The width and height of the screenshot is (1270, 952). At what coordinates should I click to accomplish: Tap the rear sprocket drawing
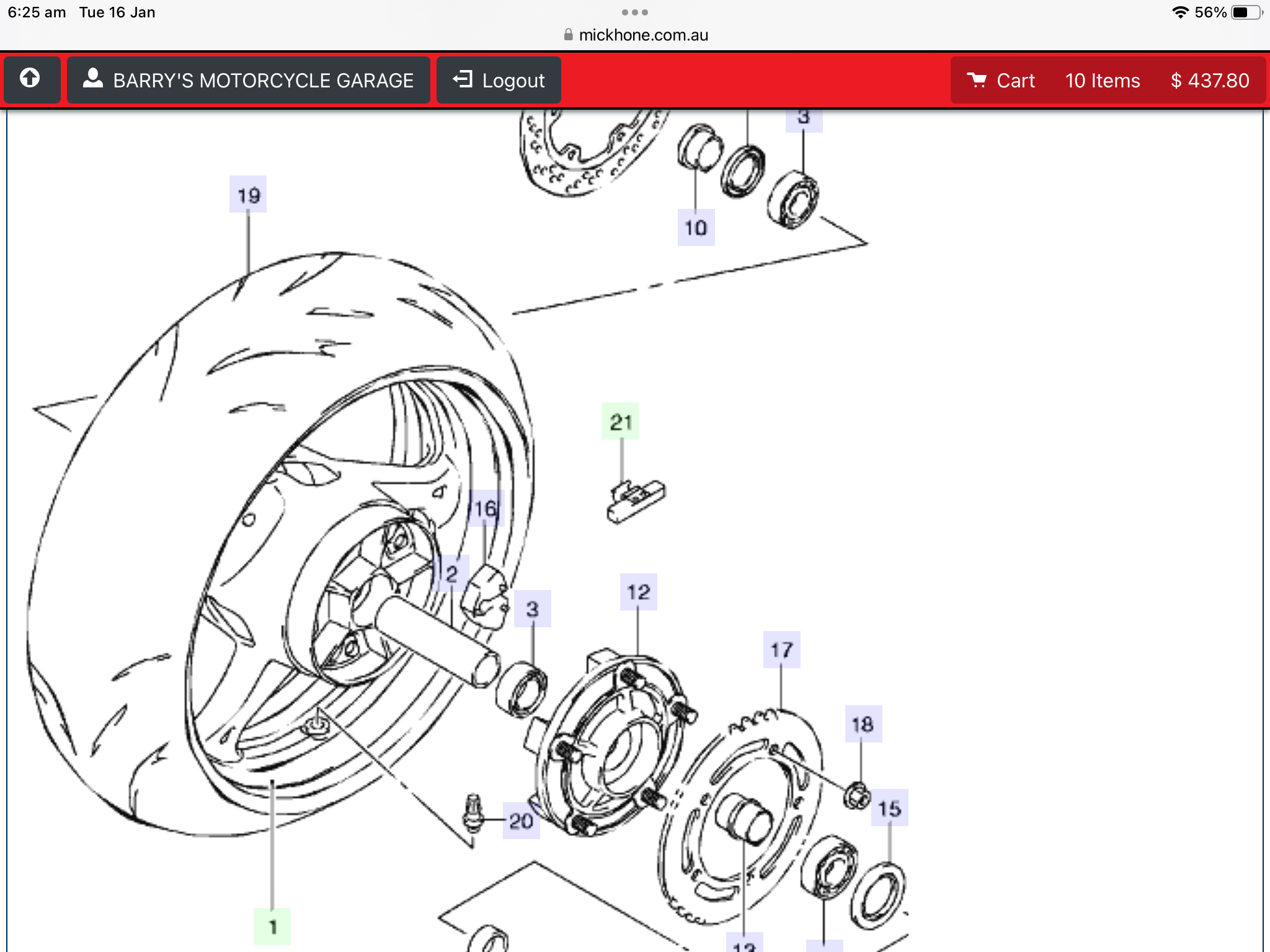[741, 818]
